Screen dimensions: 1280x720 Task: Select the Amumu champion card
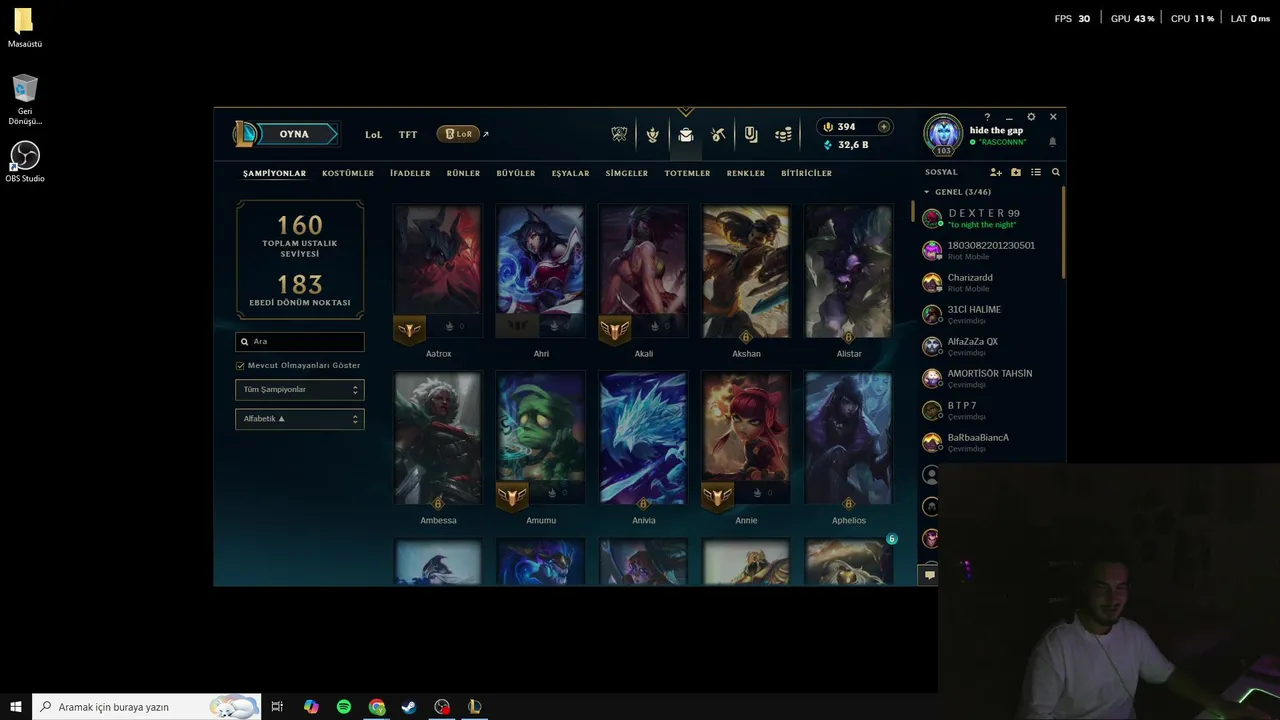tap(541, 439)
